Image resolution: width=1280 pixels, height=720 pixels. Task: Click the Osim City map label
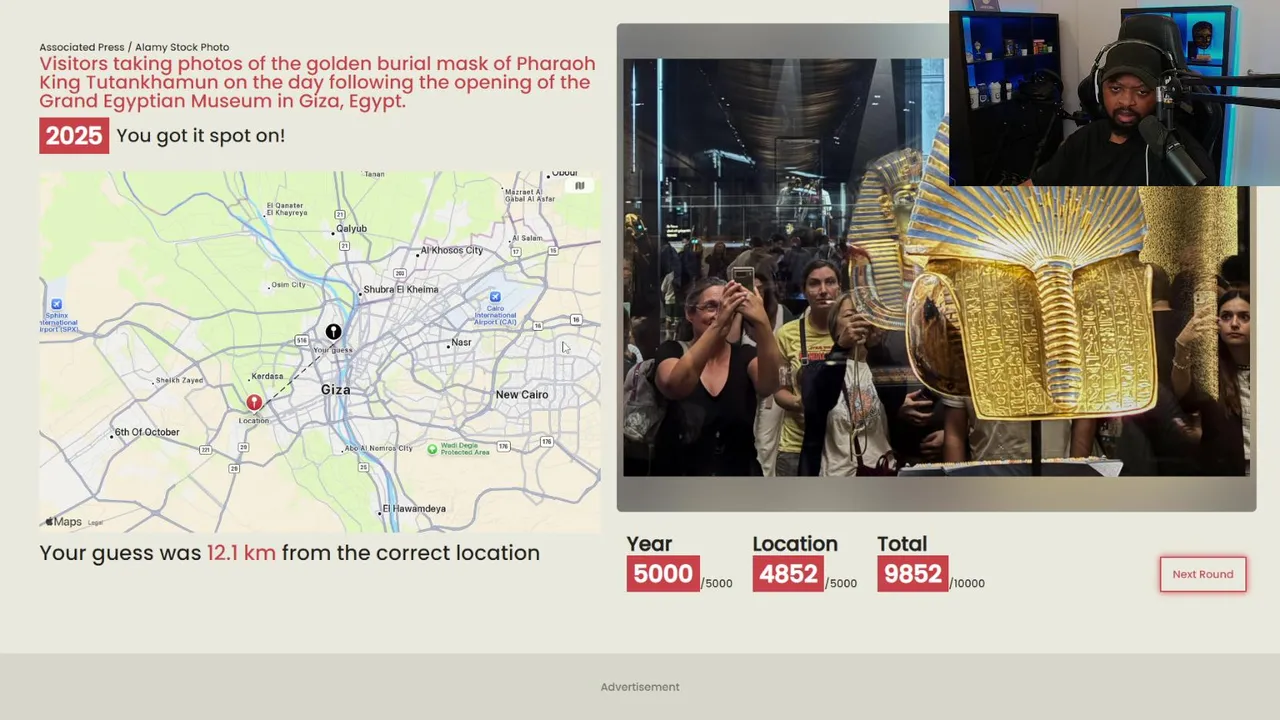click(x=288, y=284)
